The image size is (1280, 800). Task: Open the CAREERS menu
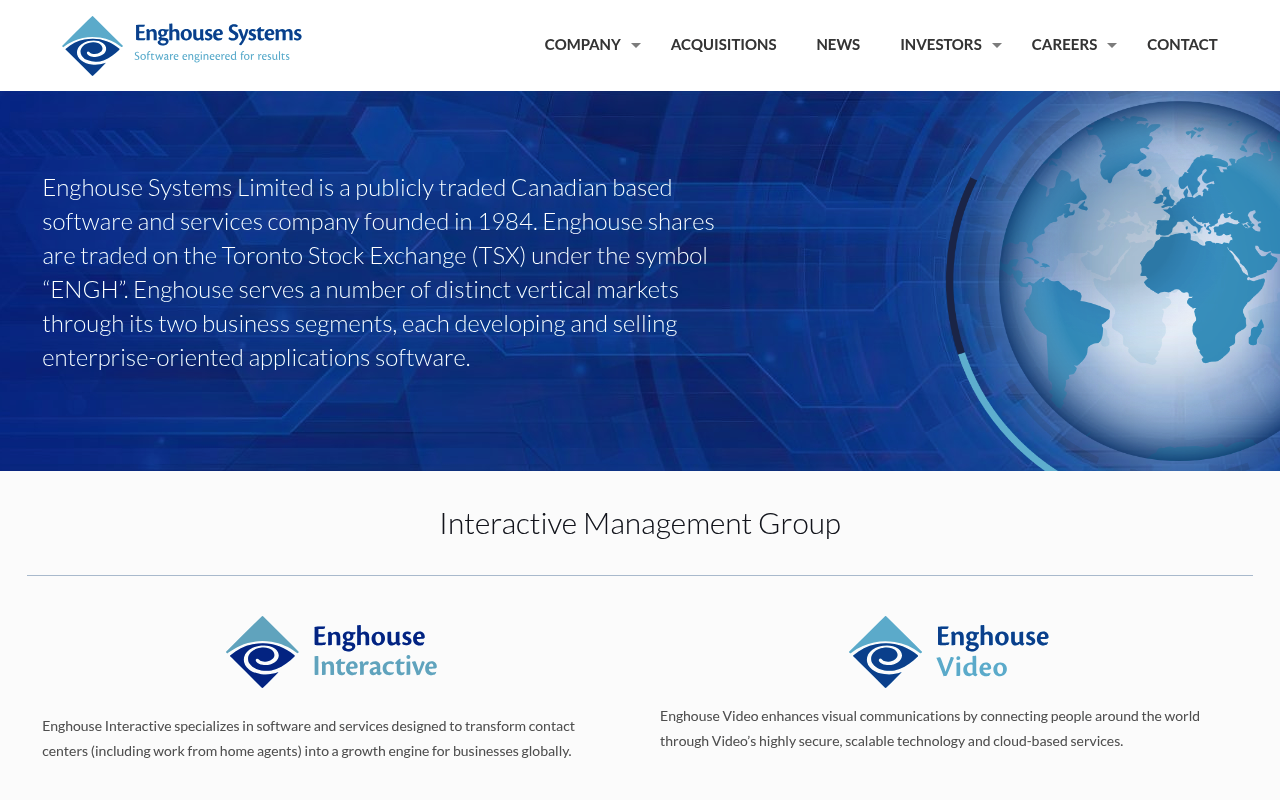tap(1064, 44)
